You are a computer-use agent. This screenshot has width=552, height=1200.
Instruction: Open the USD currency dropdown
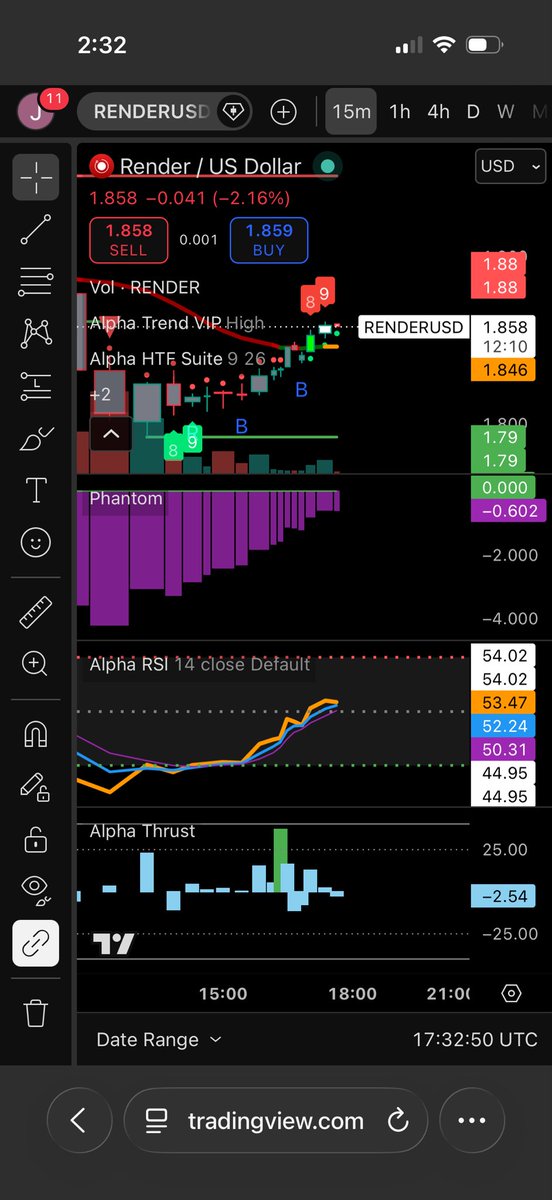(510, 167)
